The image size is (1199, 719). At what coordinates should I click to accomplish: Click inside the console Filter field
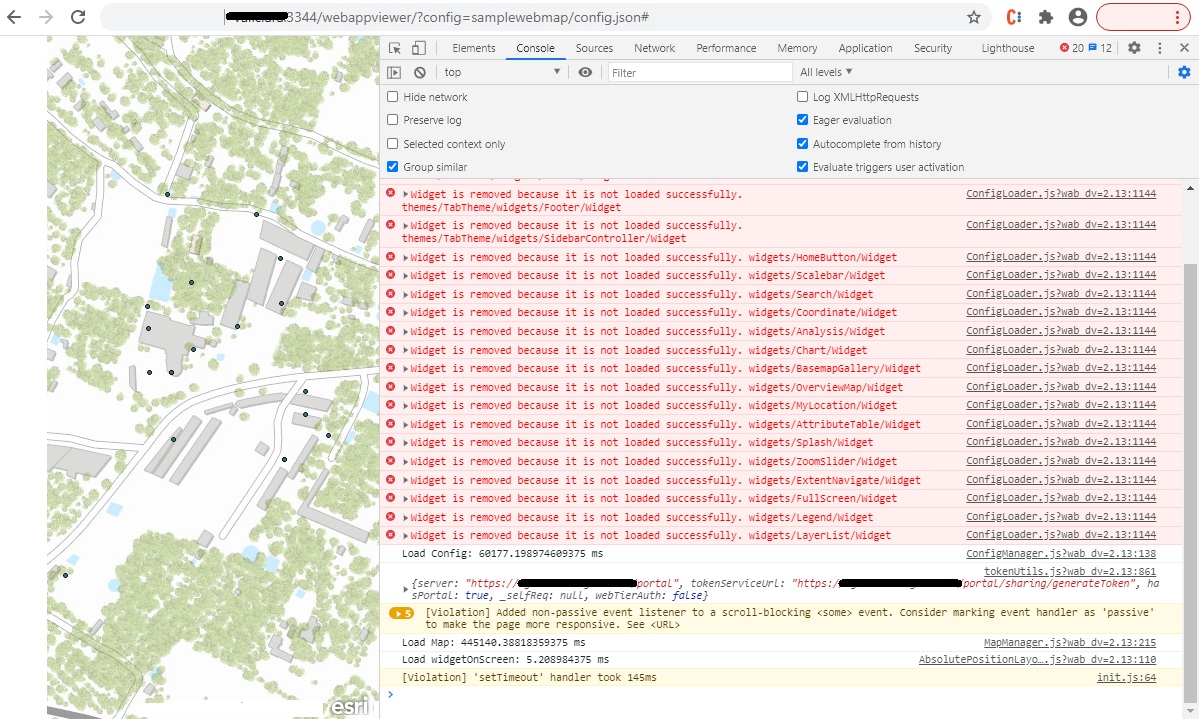pyautogui.click(x=700, y=71)
